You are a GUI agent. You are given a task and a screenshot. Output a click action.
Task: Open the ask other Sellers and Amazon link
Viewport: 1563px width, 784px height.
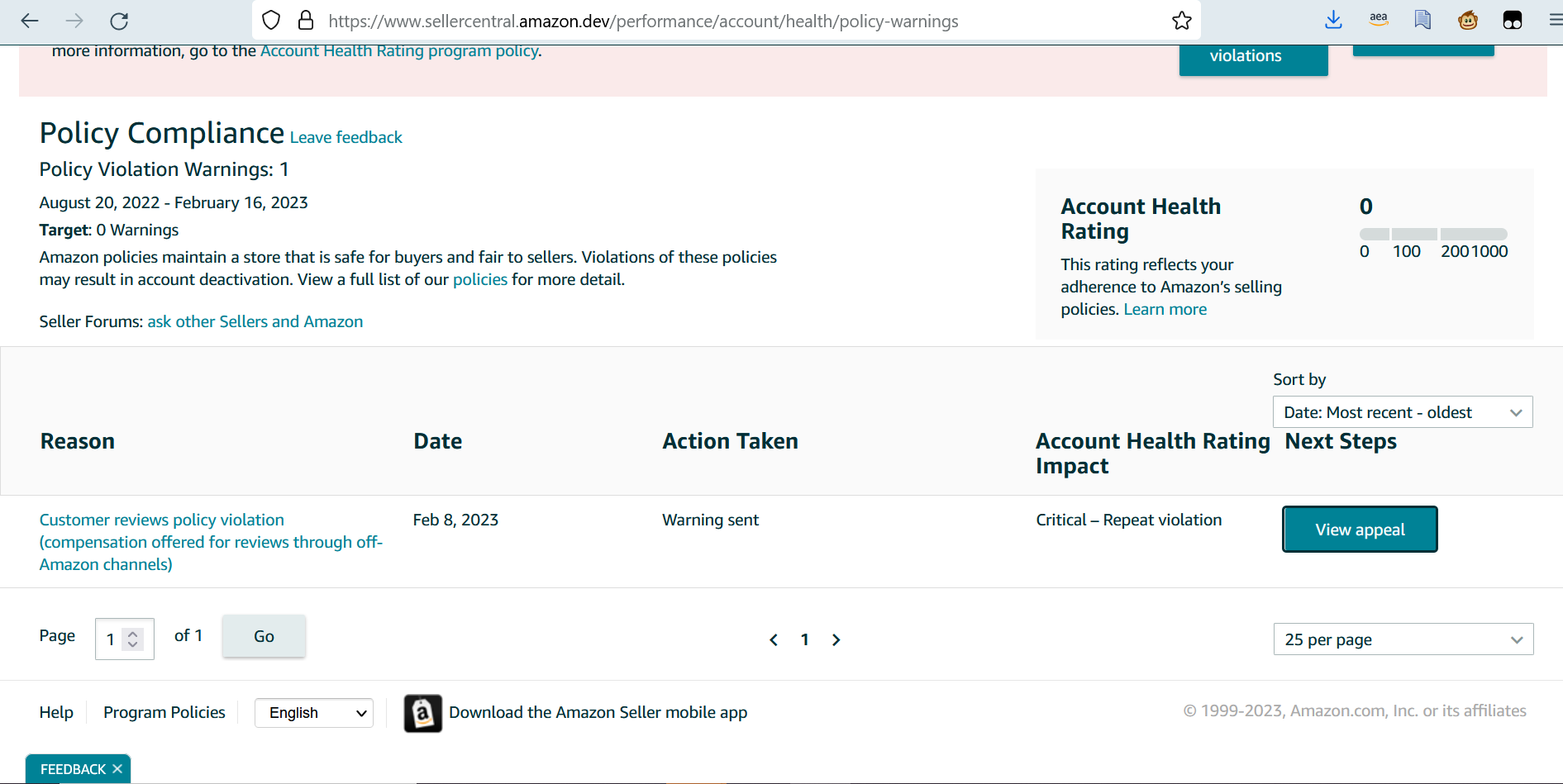(x=255, y=321)
